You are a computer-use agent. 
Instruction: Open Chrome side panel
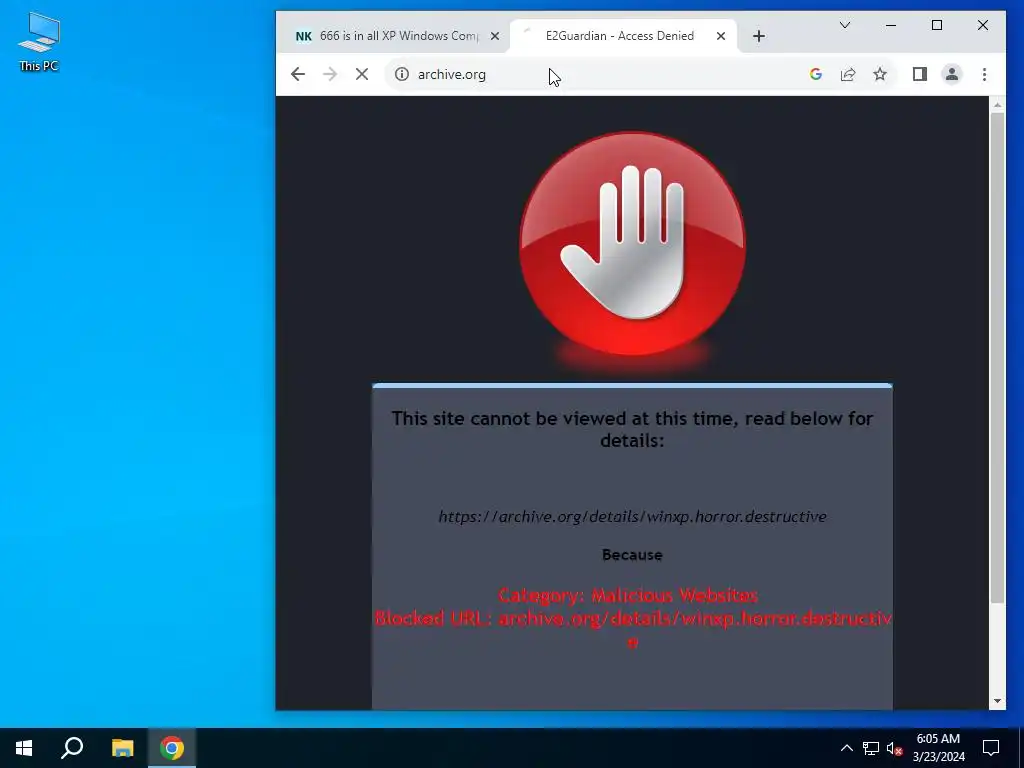tap(920, 74)
